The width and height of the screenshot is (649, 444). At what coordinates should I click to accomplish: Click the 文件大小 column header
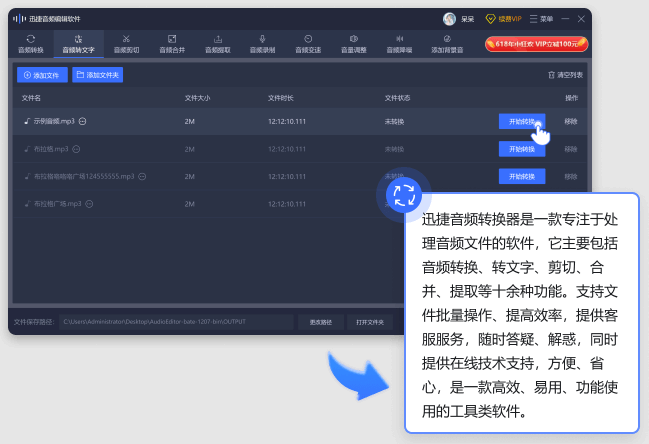click(197, 98)
